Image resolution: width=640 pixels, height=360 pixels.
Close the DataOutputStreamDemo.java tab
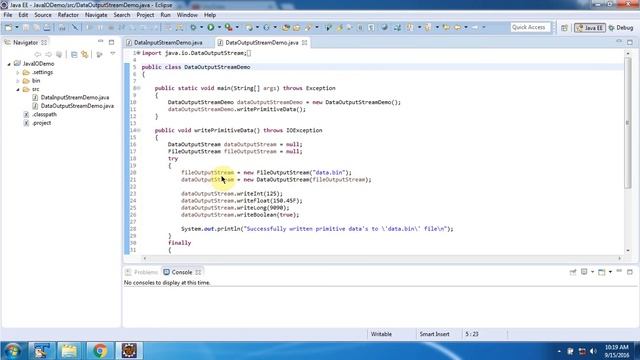304,42
